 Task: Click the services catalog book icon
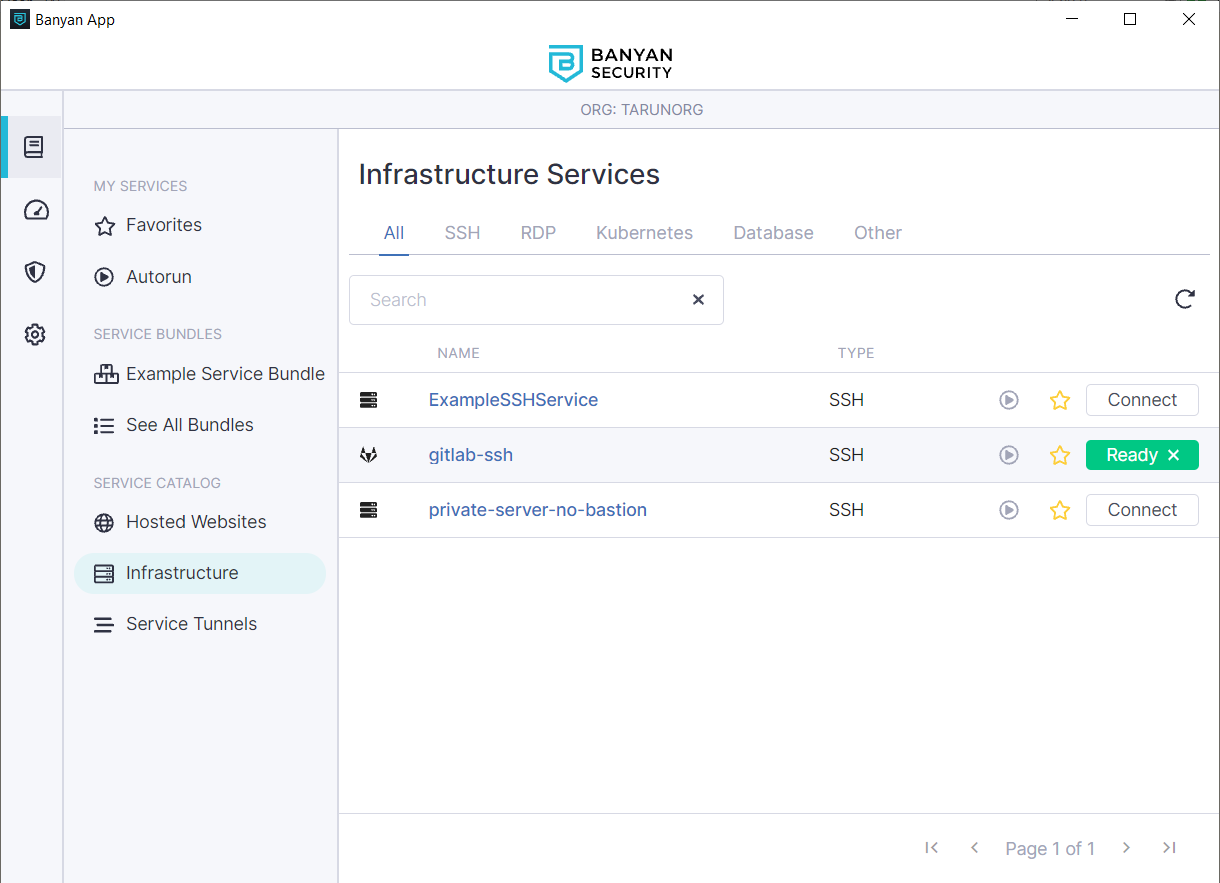click(34, 148)
